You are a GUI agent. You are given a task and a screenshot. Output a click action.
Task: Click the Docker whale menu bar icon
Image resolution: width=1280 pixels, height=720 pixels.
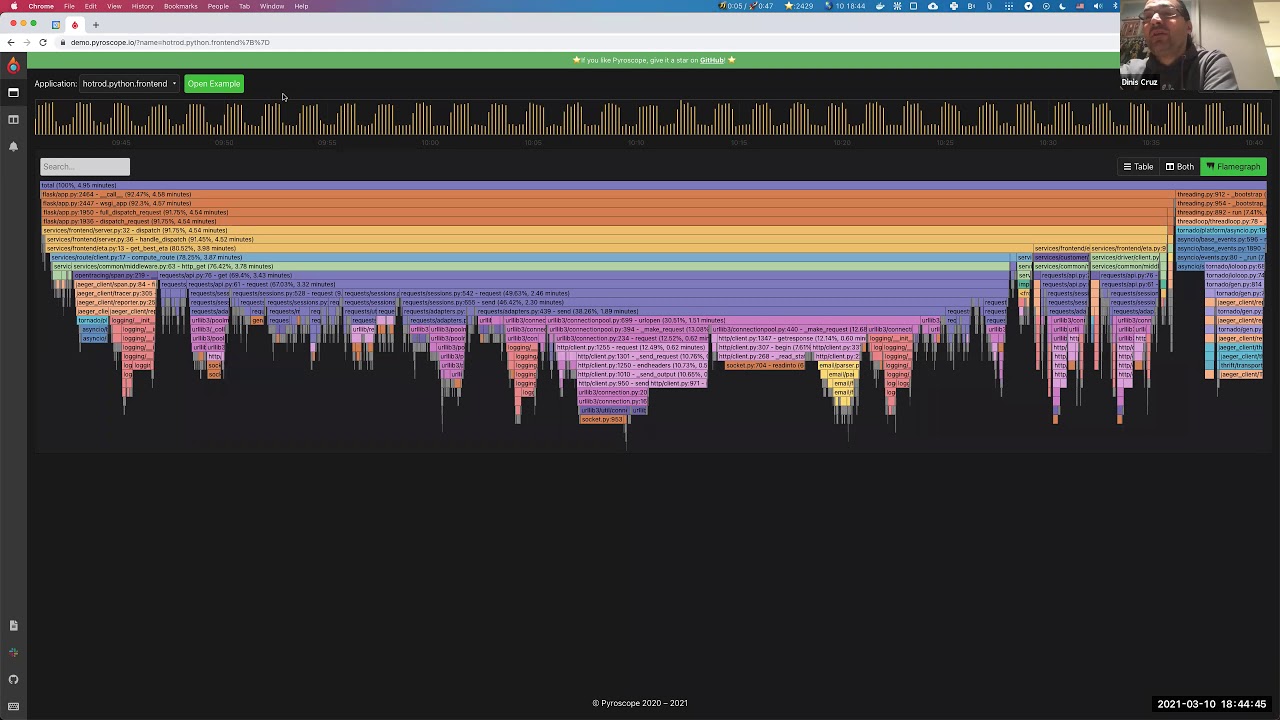coord(880,6)
